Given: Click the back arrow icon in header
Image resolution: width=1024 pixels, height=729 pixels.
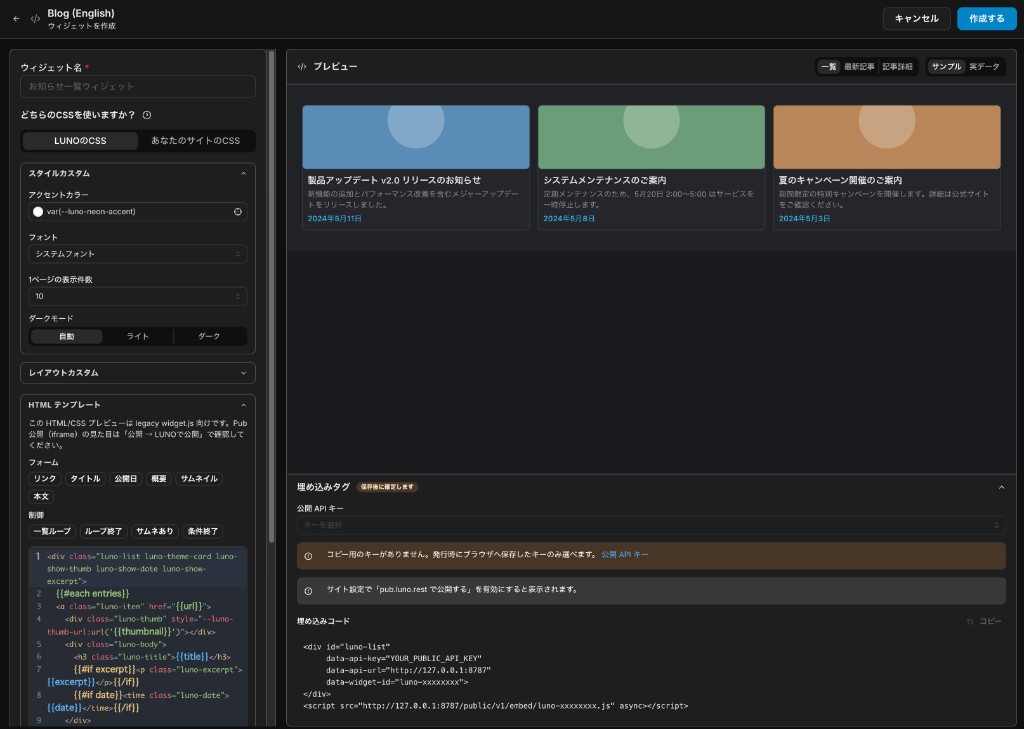Looking at the screenshot, I should click(16, 19).
